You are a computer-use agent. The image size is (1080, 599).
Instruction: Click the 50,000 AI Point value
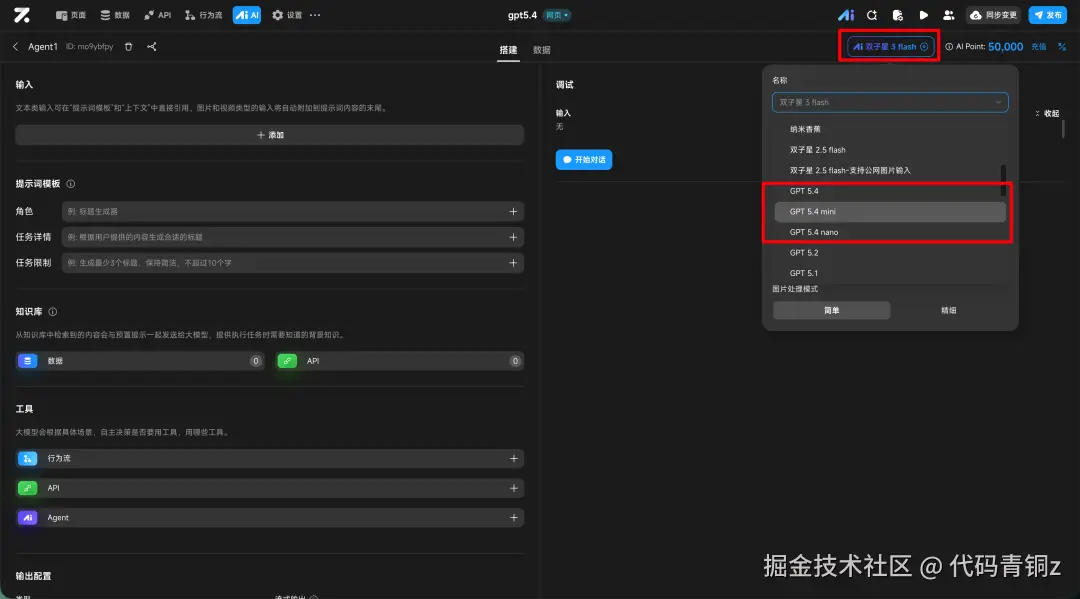point(1006,47)
